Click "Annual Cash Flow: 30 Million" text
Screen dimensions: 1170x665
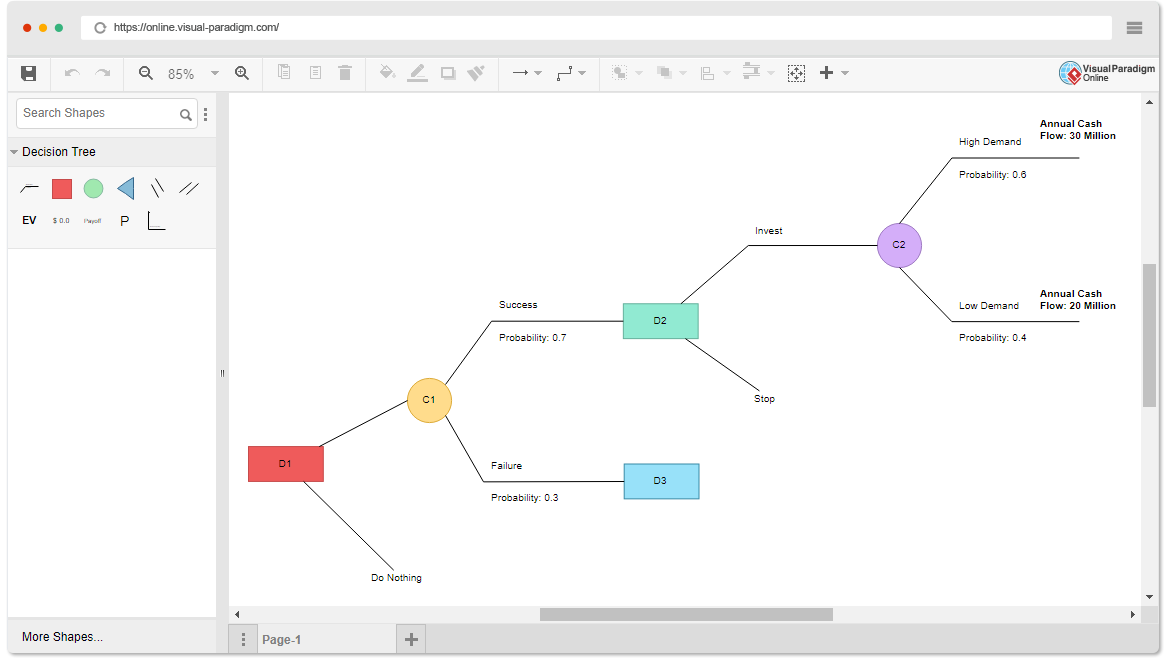point(1077,130)
